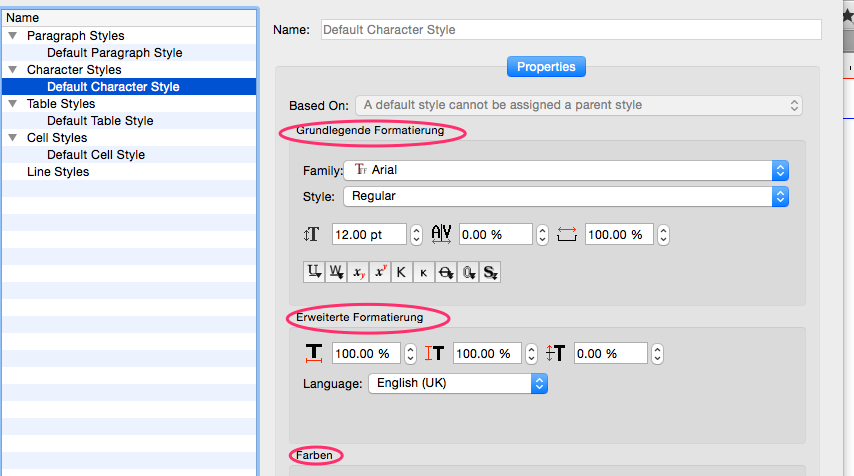Click the Underline Words Only icon
The image size is (854, 476).
[x=336, y=271]
